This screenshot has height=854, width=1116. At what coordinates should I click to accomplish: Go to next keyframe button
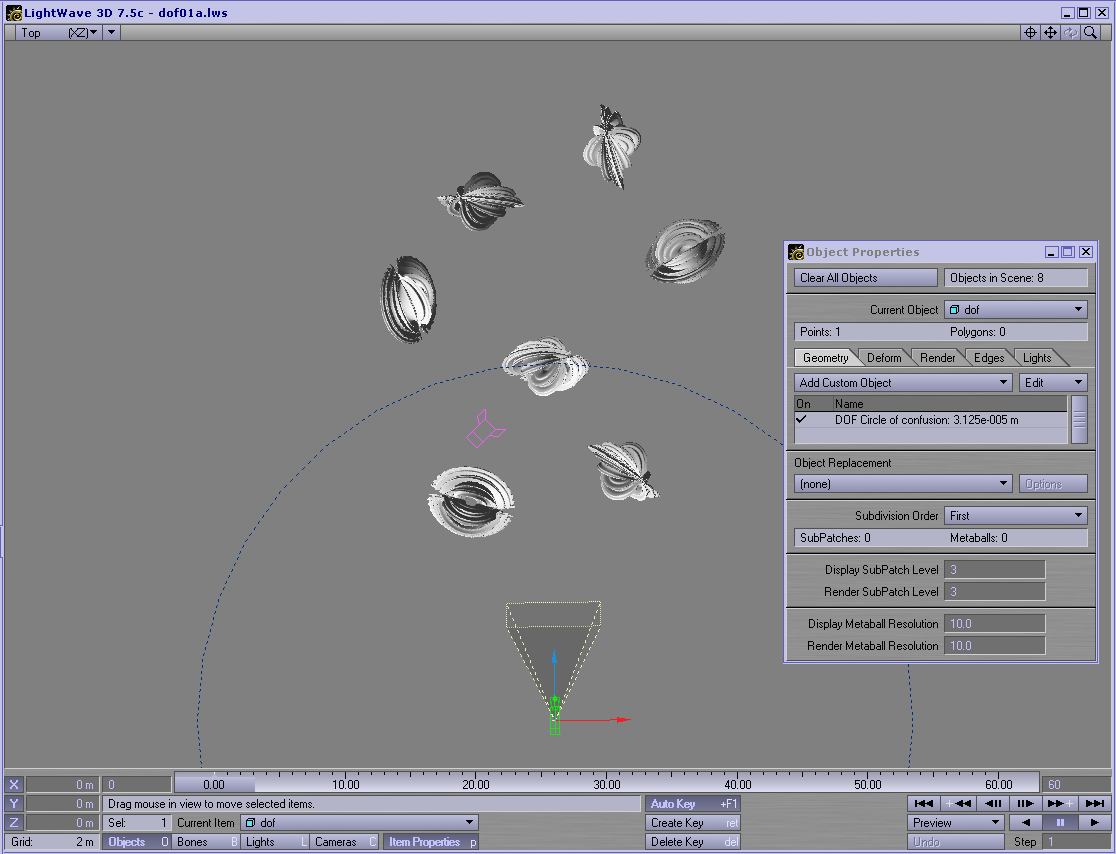(1060, 803)
